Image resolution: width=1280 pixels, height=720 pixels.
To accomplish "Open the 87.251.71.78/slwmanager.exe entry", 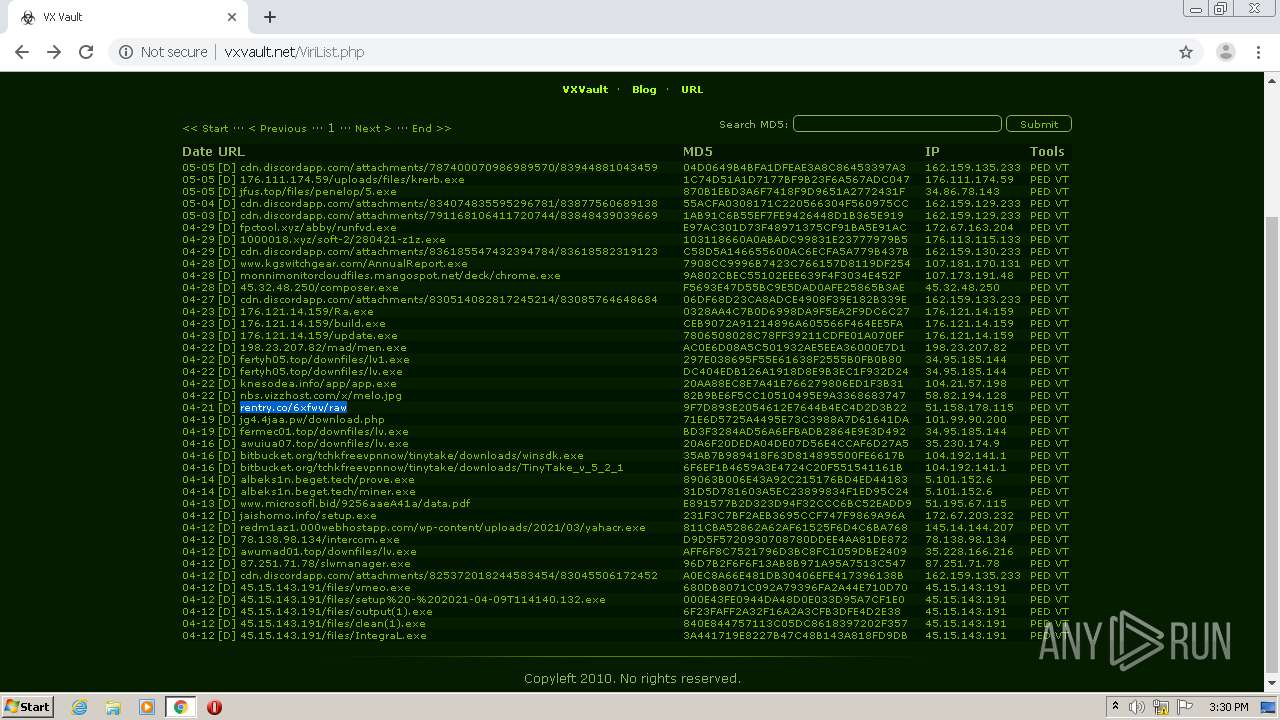I will [x=325, y=563].
